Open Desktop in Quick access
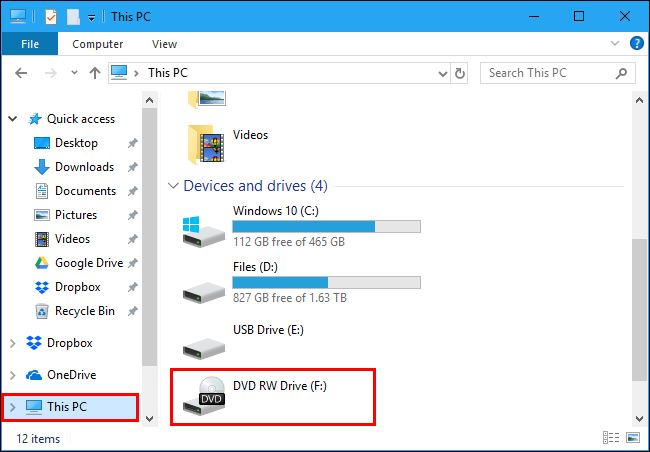The image size is (650, 452). (x=65, y=143)
